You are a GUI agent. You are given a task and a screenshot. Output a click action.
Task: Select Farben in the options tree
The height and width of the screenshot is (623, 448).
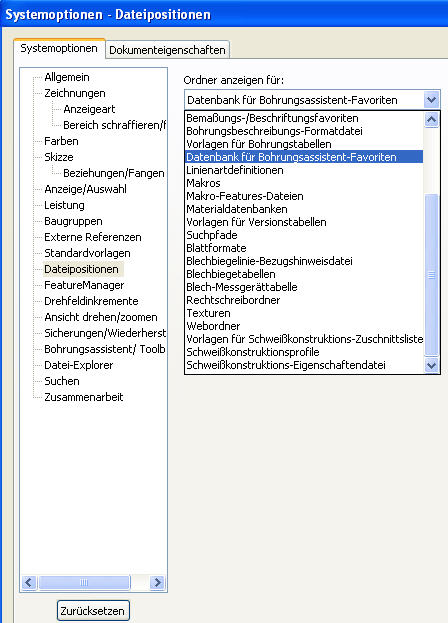click(x=61, y=141)
